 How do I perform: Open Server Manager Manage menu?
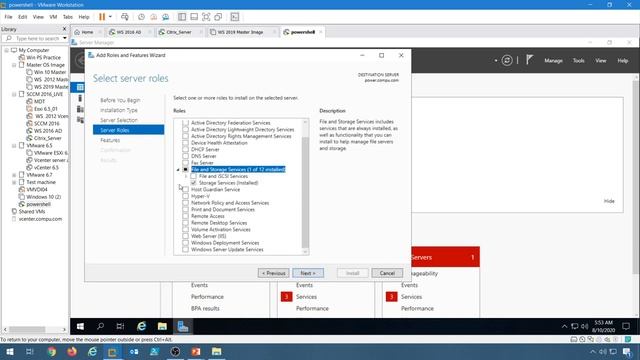tap(553, 60)
